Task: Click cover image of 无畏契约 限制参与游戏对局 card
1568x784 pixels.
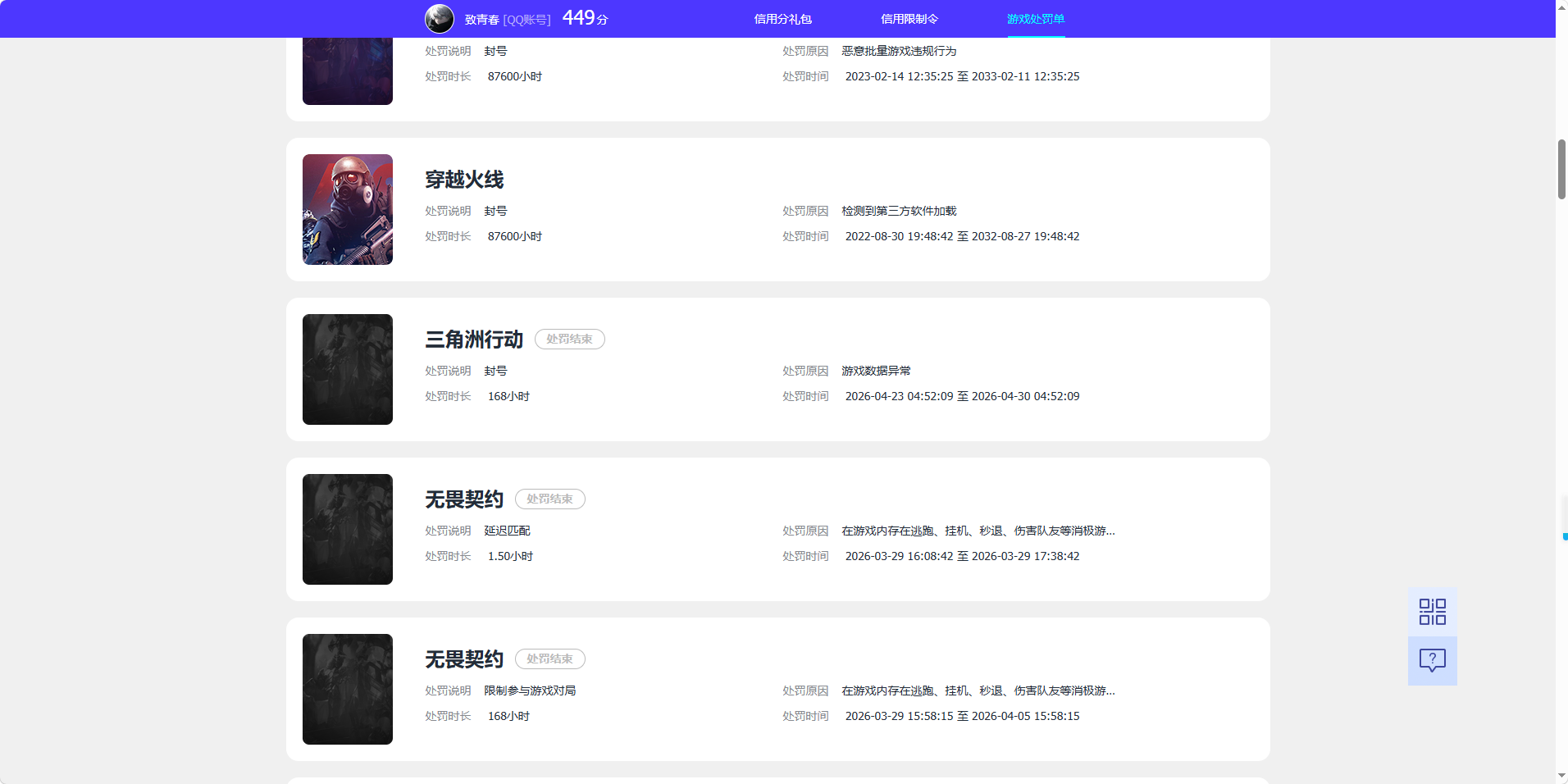Action: [x=348, y=689]
